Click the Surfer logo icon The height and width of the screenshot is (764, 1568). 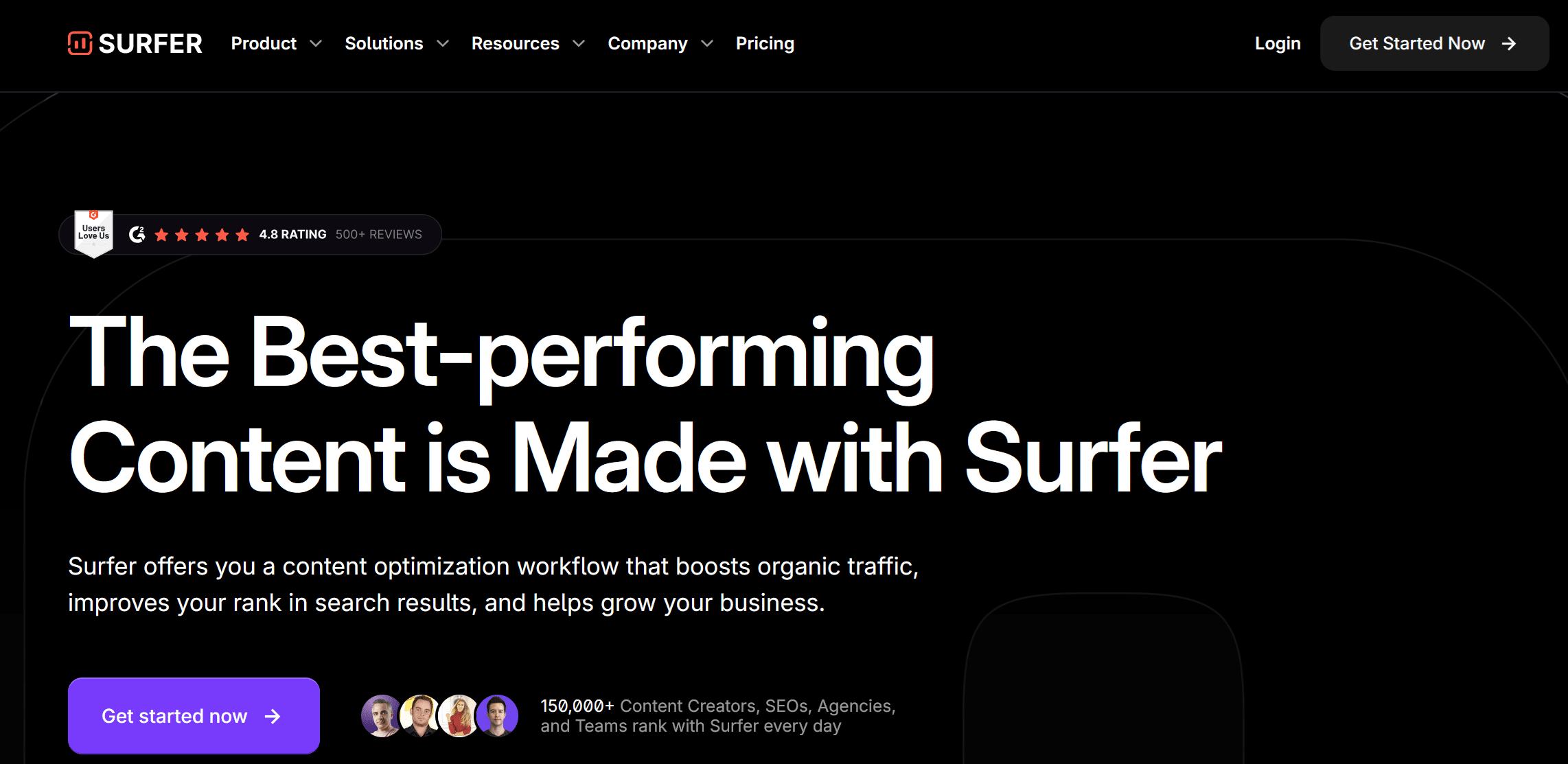click(x=80, y=43)
